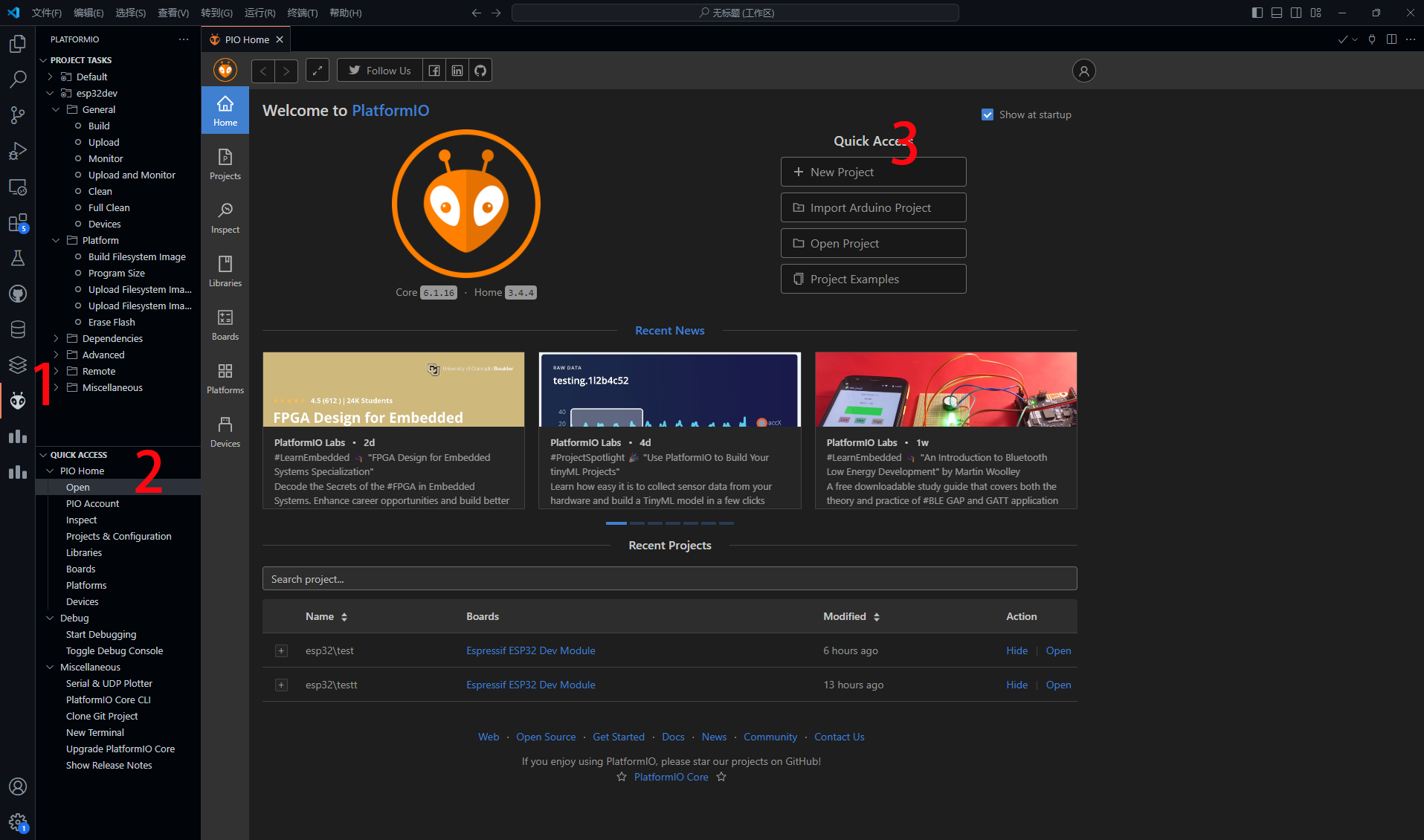Open Boards in PIO sidebar
Viewport: 1424px width, 840px height.
tap(225, 324)
